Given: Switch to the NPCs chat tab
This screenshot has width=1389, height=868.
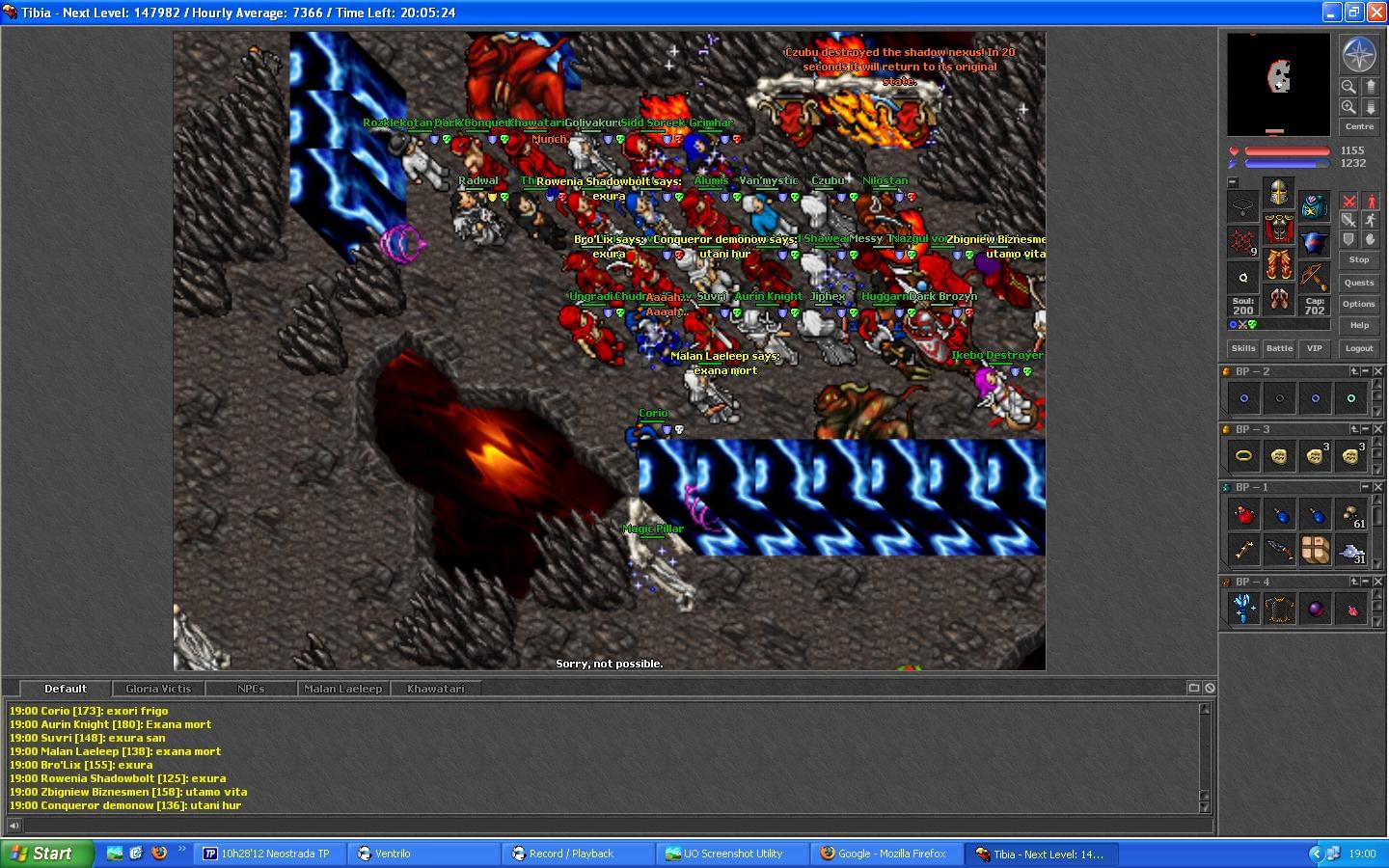Looking at the screenshot, I should (251, 689).
